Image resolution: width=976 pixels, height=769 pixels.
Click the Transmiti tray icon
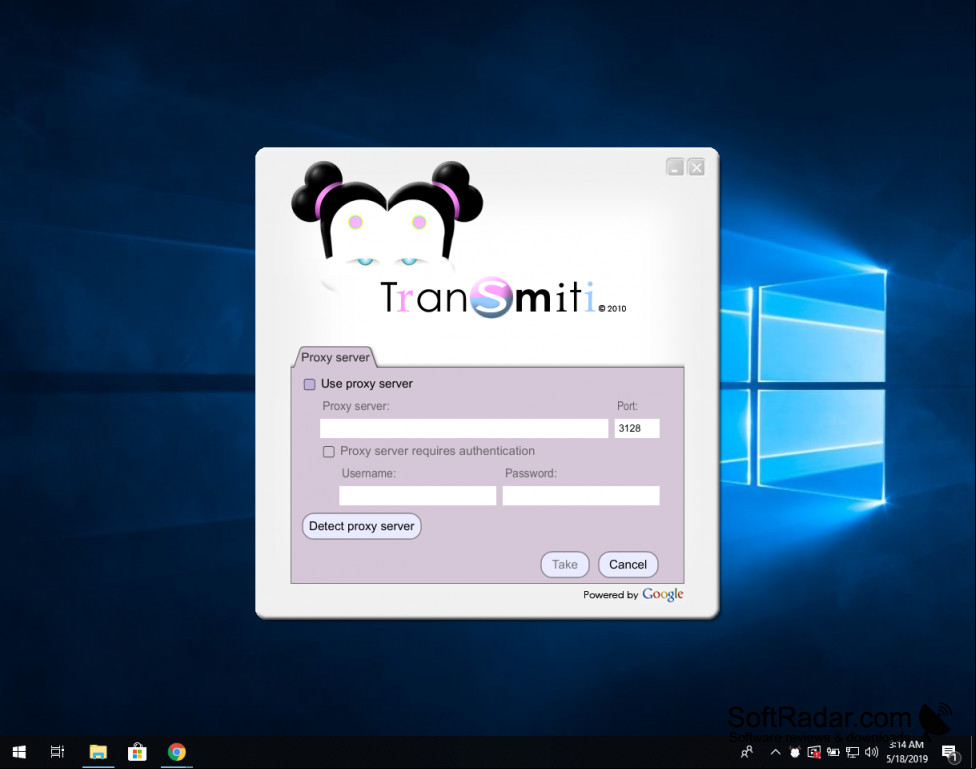pos(795,752)
